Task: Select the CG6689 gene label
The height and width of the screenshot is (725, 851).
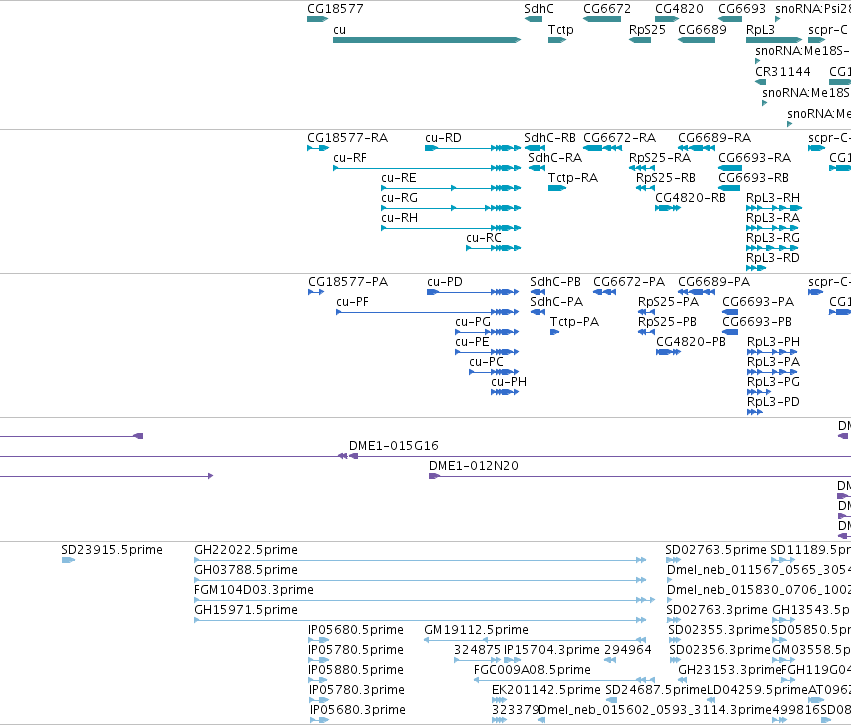Action: [x=702, y=30]
